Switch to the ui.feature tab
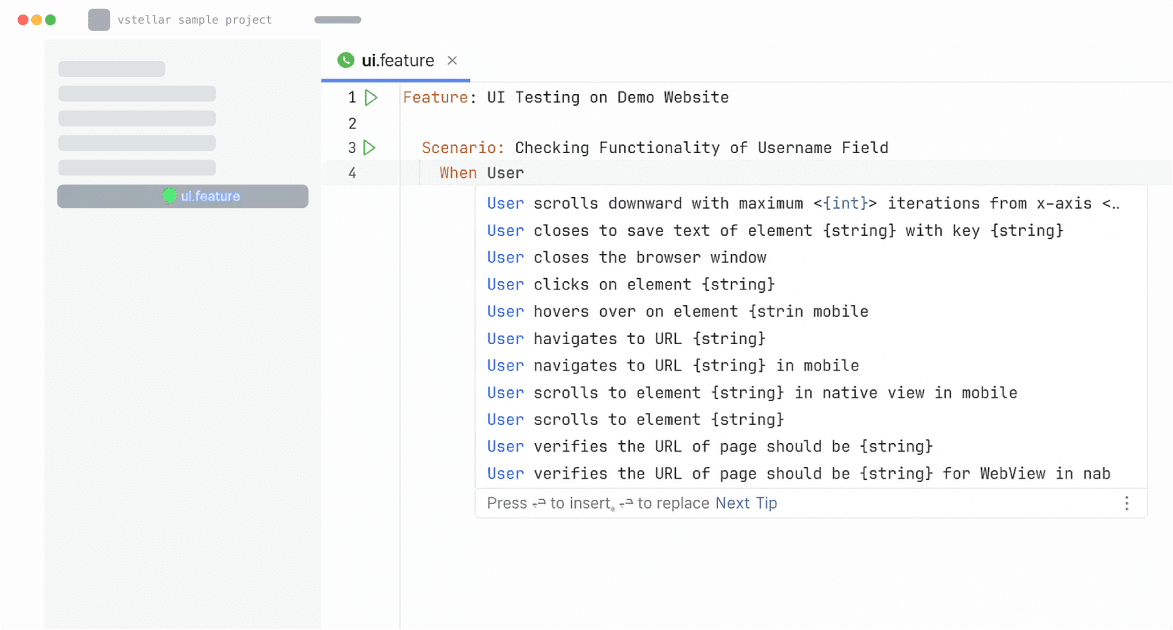The image size is (1173, 630). click(x=398, y=61)
